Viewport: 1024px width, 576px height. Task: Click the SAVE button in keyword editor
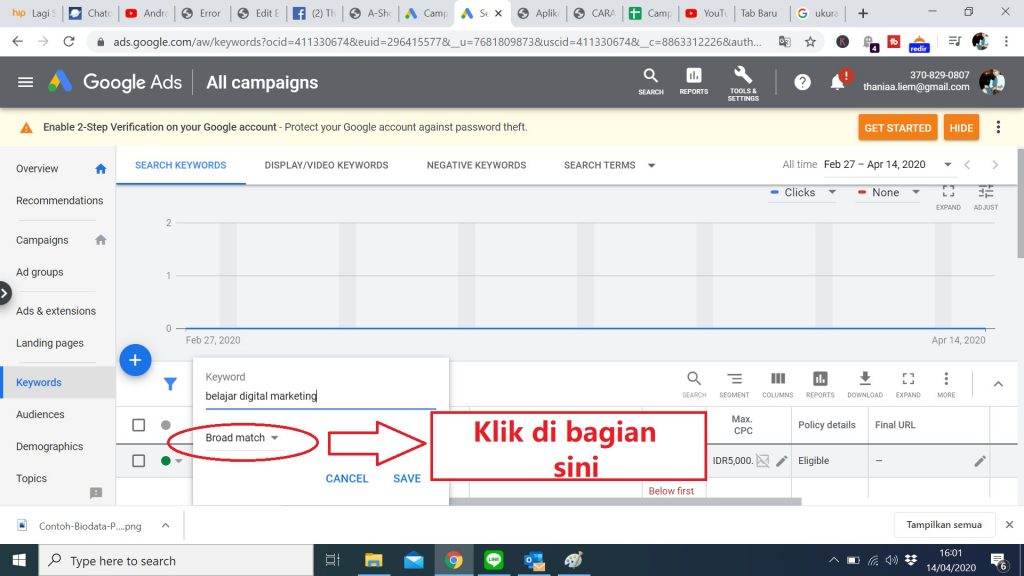coord(406,478)
